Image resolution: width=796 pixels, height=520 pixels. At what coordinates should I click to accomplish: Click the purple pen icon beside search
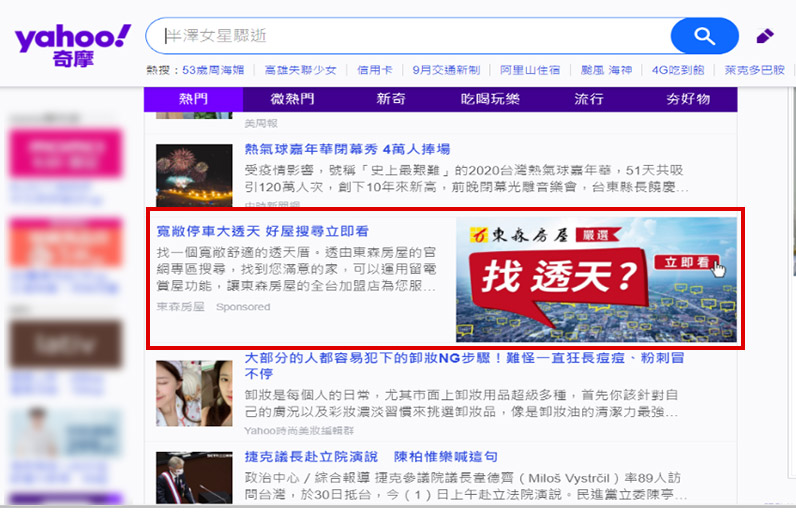coord(765,37)
